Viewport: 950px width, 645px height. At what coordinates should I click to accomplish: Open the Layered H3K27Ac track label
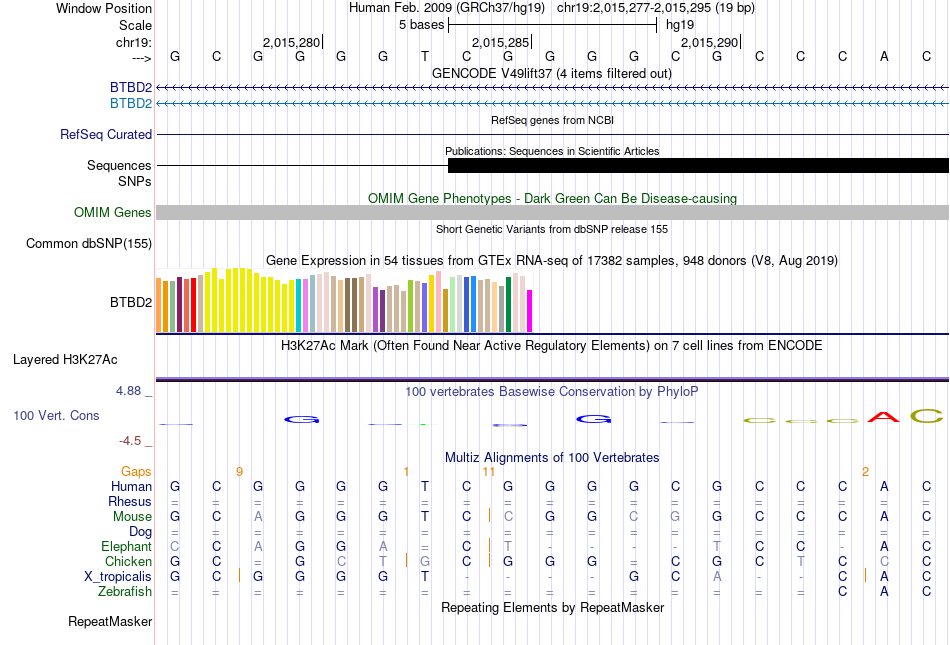coord(65,360)
